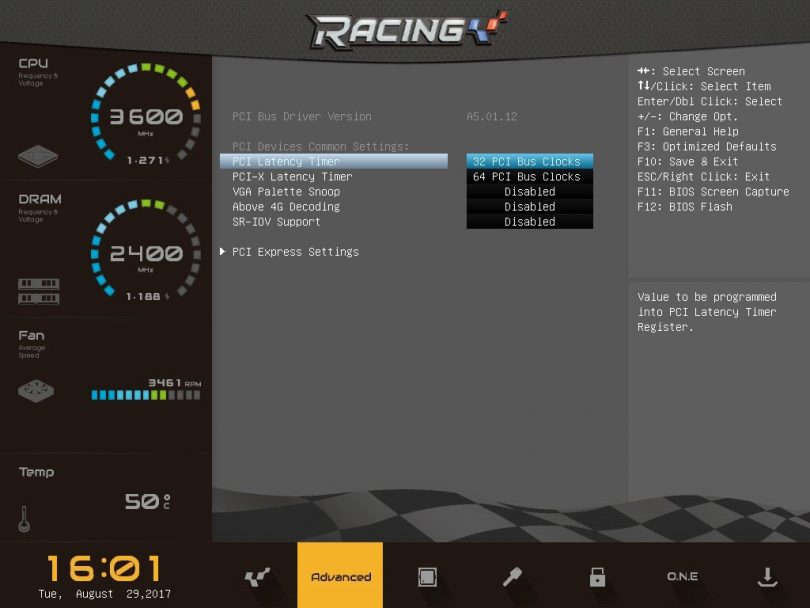Select the PCI Latency Timer row
810x608 pixels.
coord(333,161)
